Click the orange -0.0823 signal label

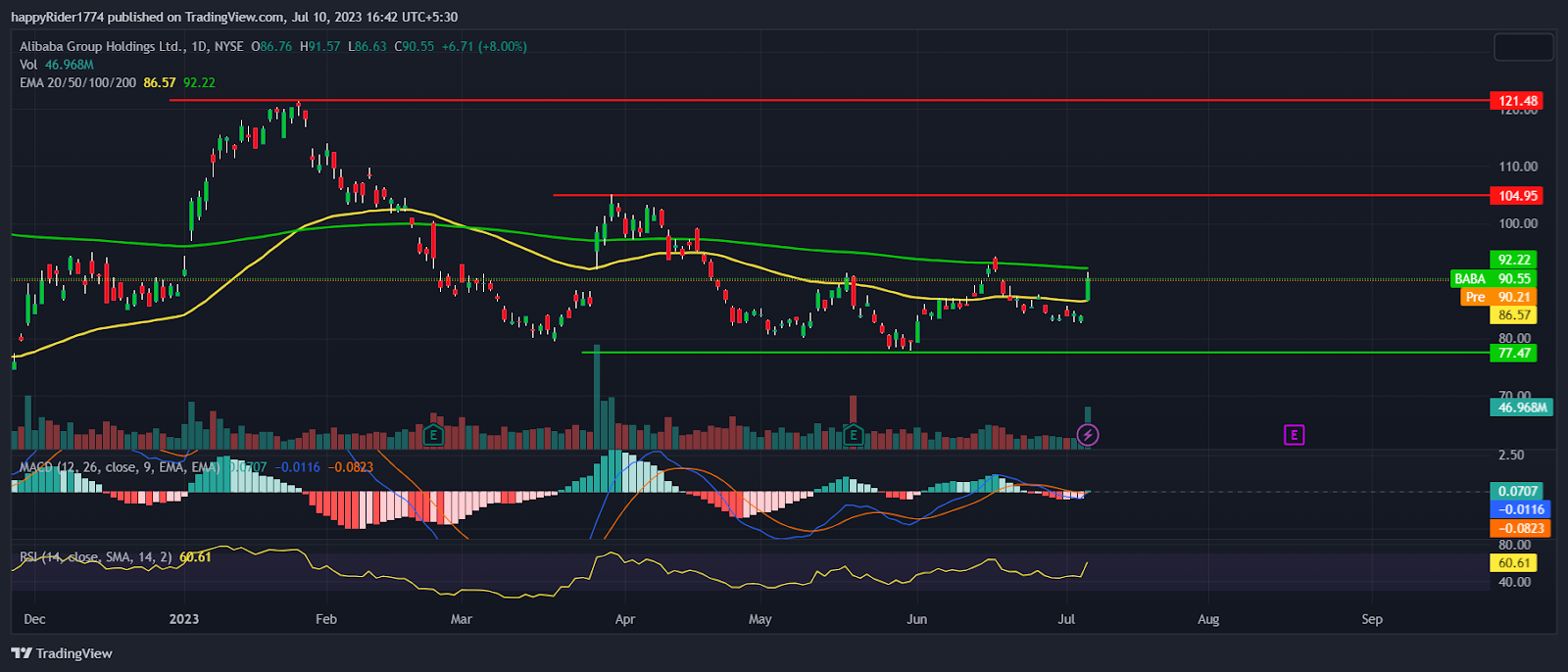tap(1518, 528)
